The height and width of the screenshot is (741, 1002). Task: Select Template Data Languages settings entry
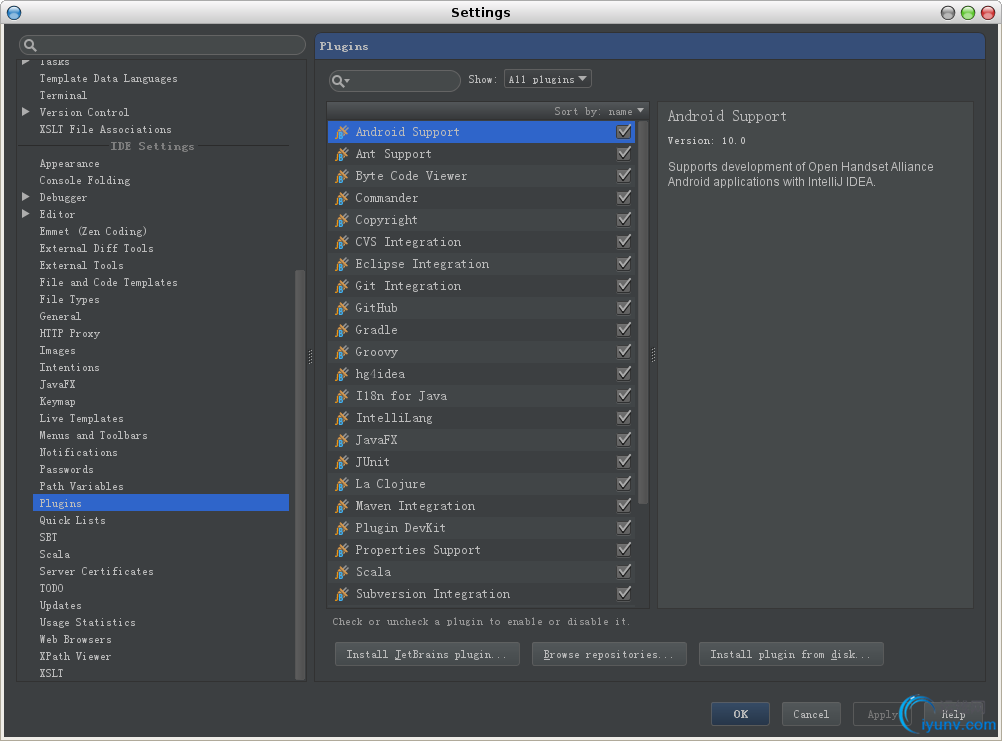[x=109, y=78]
